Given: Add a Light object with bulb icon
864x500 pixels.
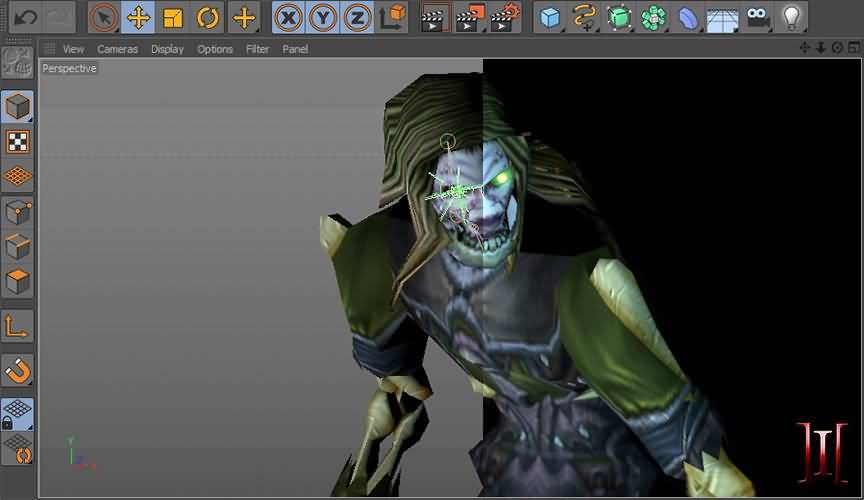Looking at the screenshot, I should coord(791,18).
